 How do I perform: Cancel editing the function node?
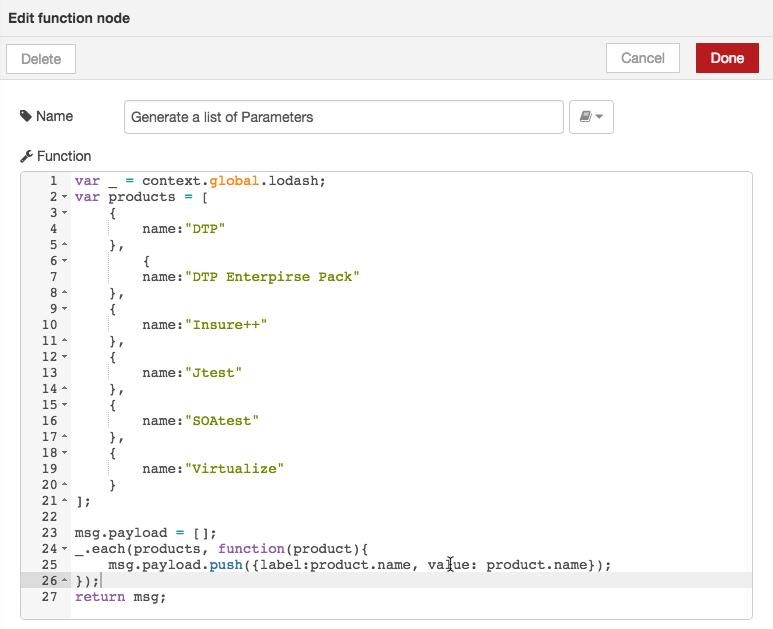pos(643,58)
